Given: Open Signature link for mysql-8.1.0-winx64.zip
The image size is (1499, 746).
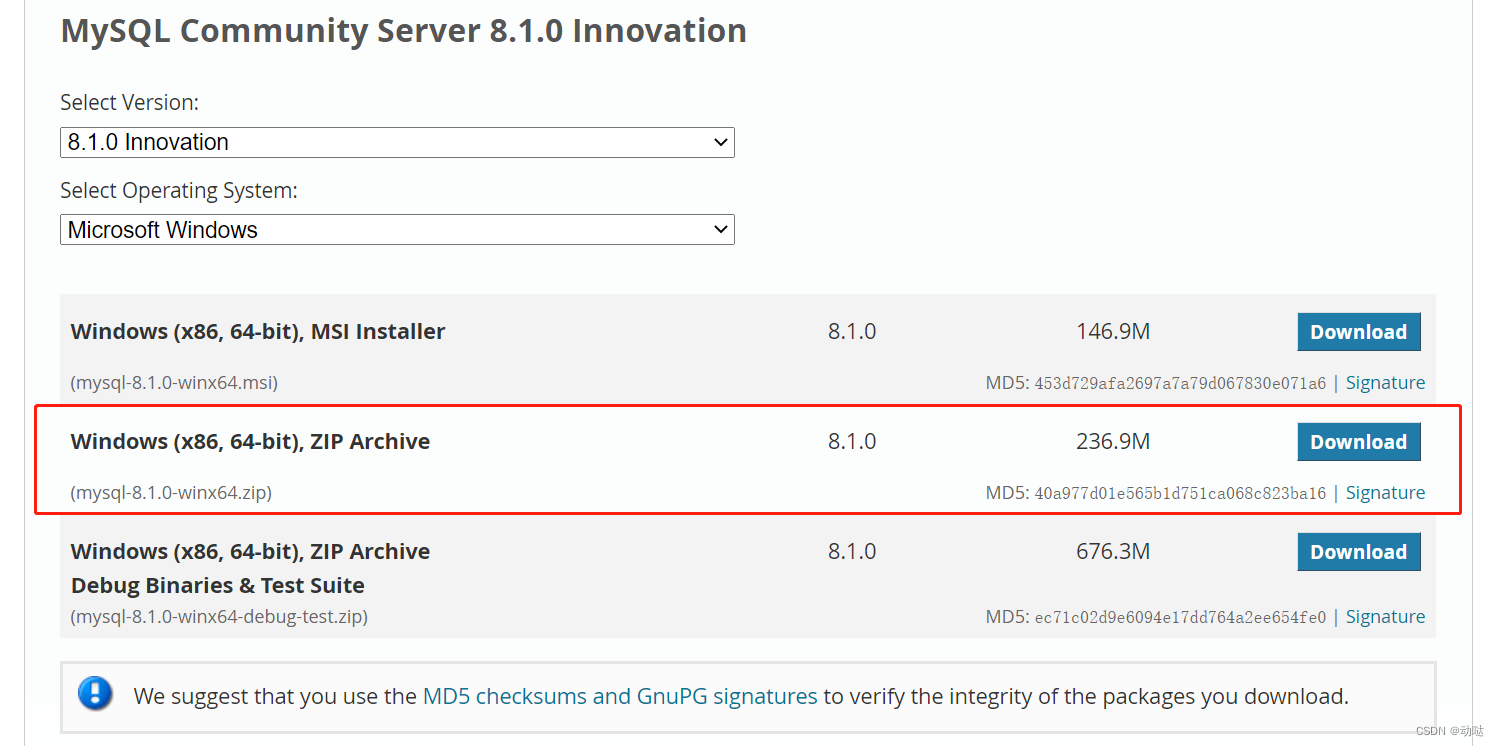Looking at the screenshot, I should 1385,493.
